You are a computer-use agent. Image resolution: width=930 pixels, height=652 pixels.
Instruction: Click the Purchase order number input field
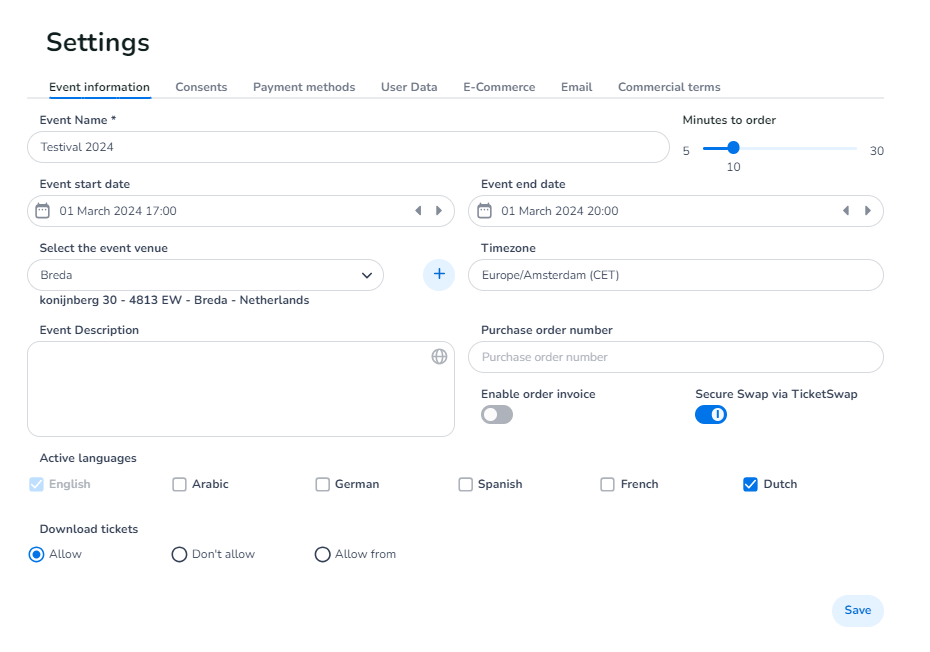pyautogui.click(x=675, y=357)
